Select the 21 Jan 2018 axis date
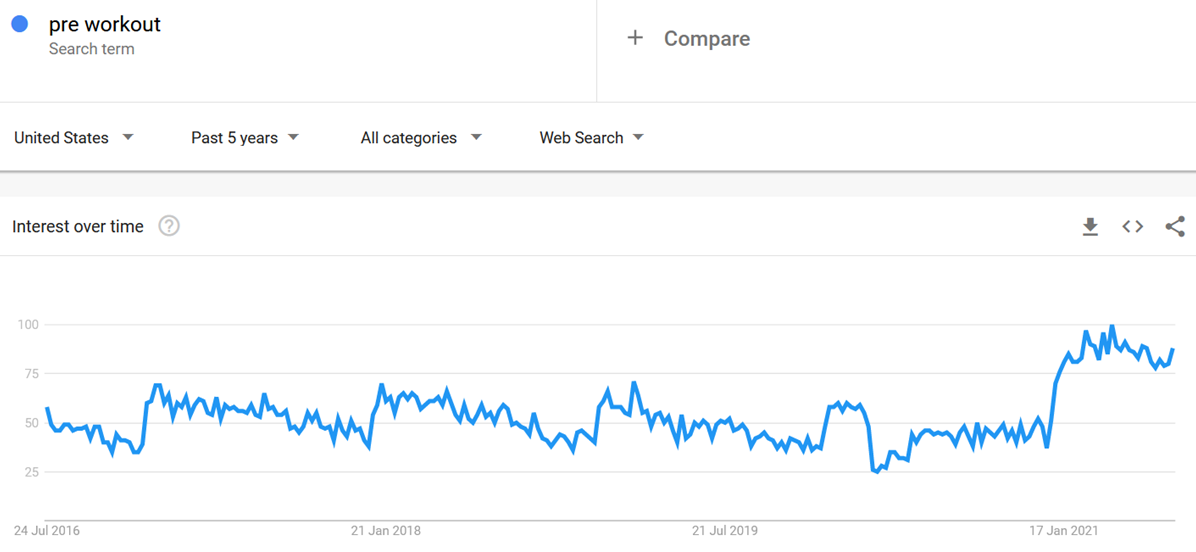This screenshot has height=552, width=1196. coord(386,530)
